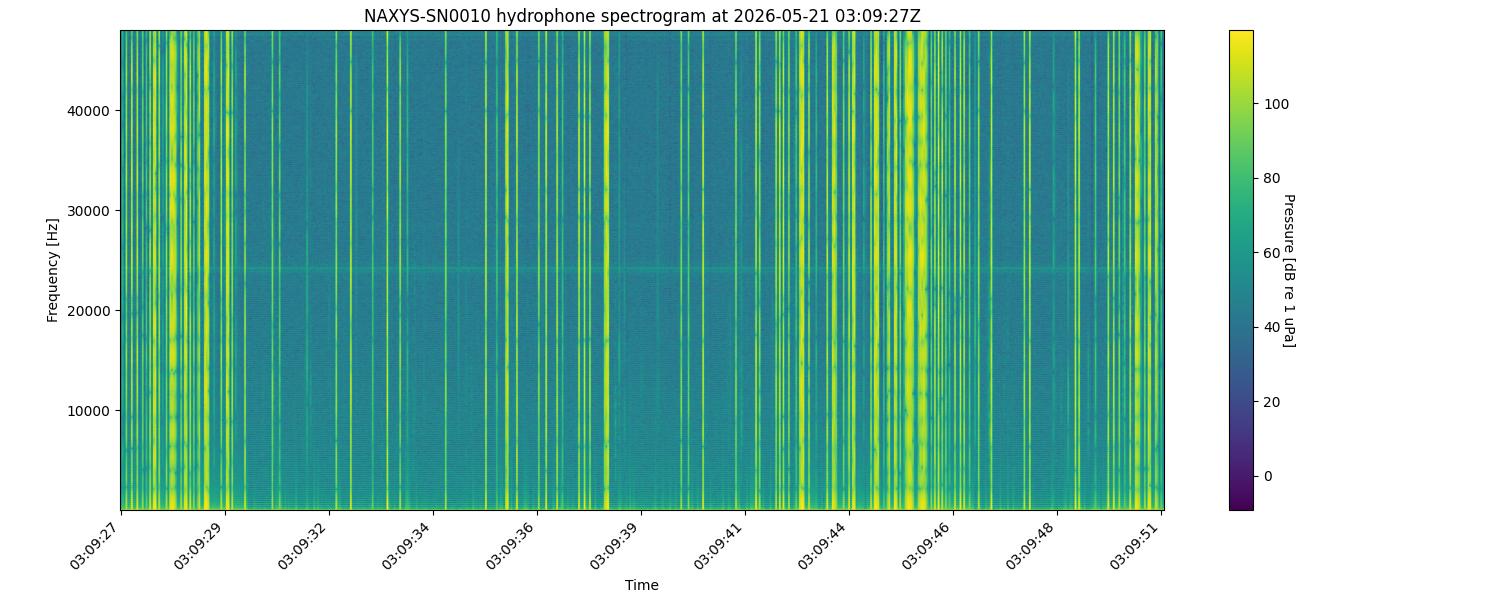
Task: Click the 20 colorbar tick label
Action: click(x=1271, y=402)
